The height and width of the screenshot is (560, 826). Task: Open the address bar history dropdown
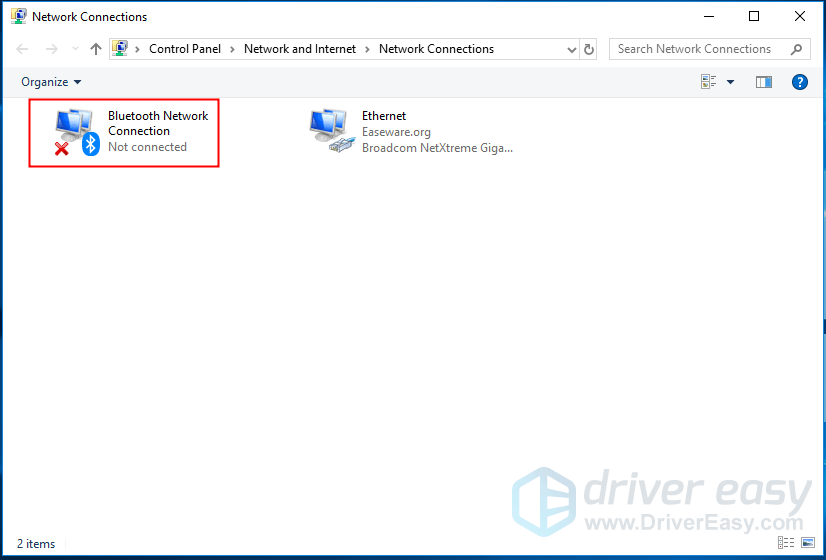pos(571,49)
